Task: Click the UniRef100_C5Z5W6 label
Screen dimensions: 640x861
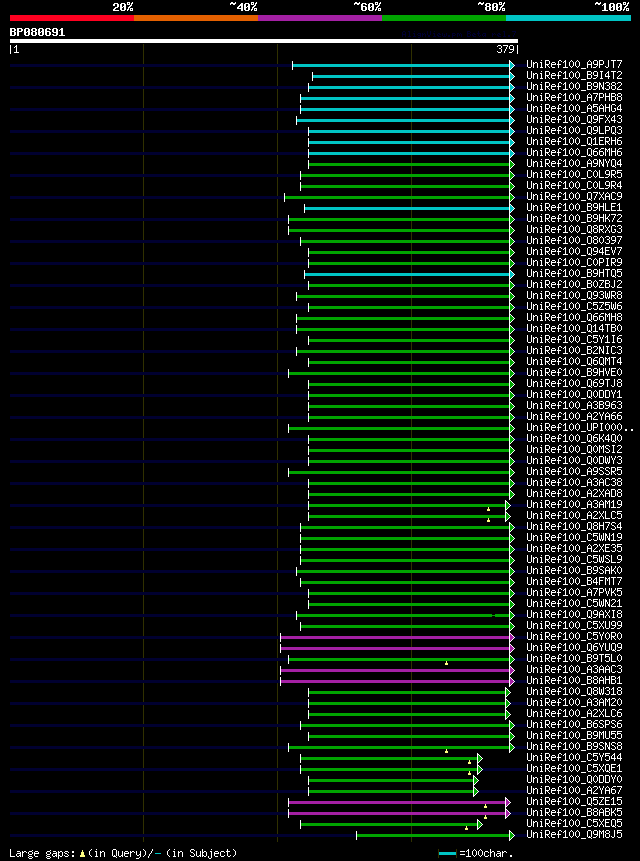Action: 574,306
